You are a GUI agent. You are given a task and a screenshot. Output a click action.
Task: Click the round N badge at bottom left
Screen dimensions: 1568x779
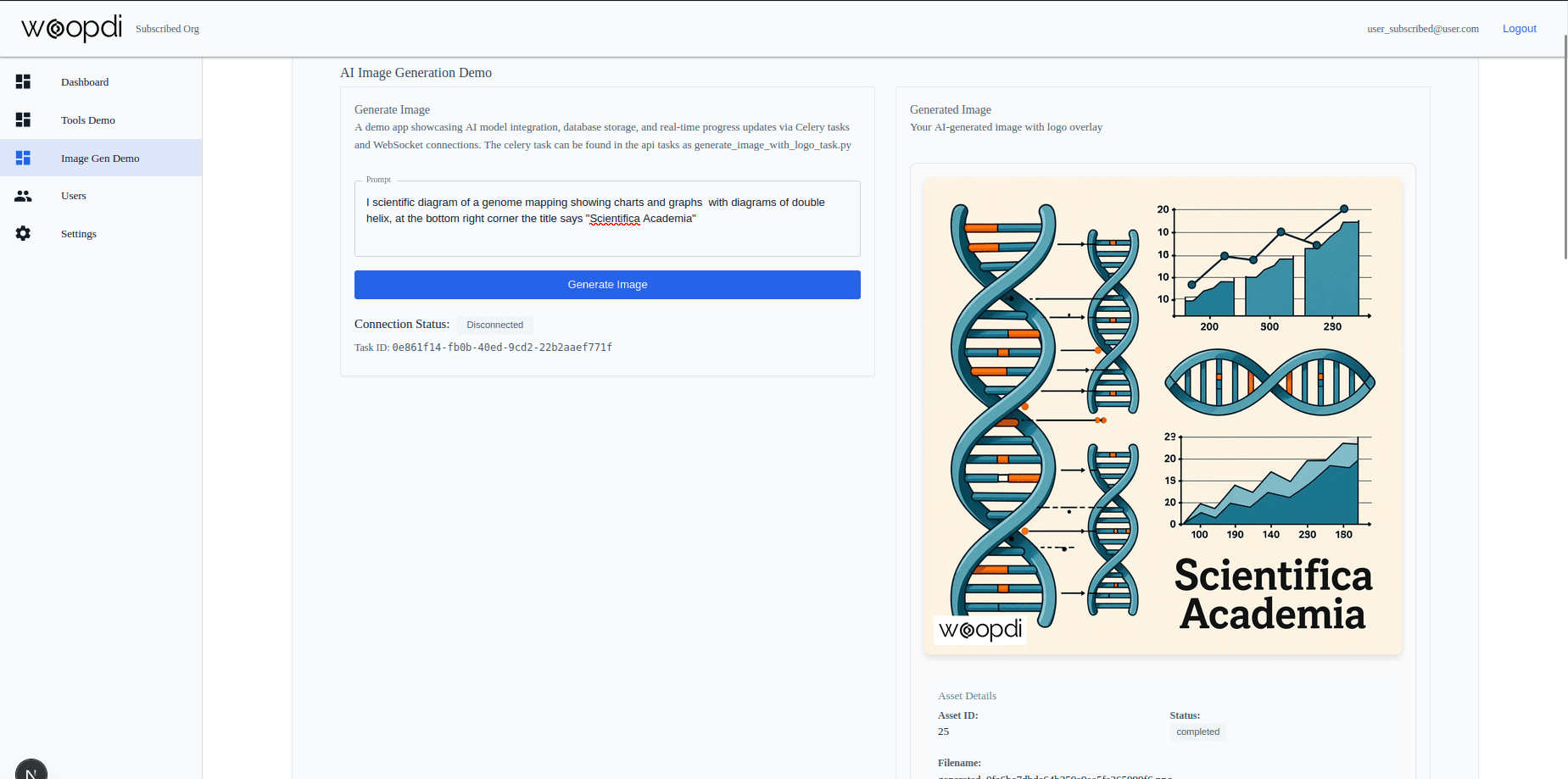click(31, 770)
